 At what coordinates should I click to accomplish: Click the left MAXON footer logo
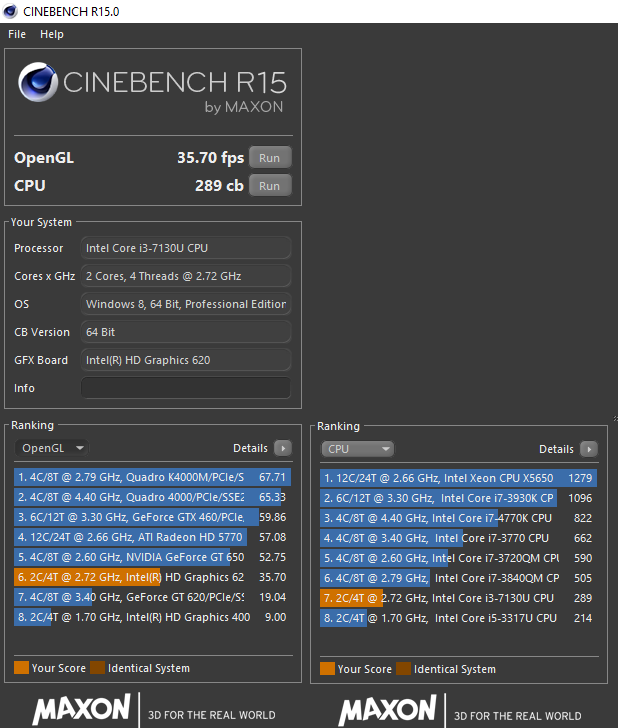pos(82,711)
